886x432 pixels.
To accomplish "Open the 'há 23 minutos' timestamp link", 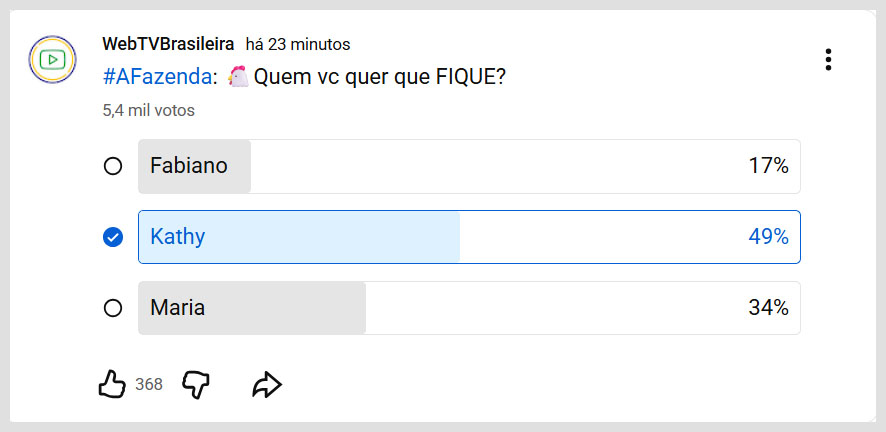I will (x=298, y=44).
